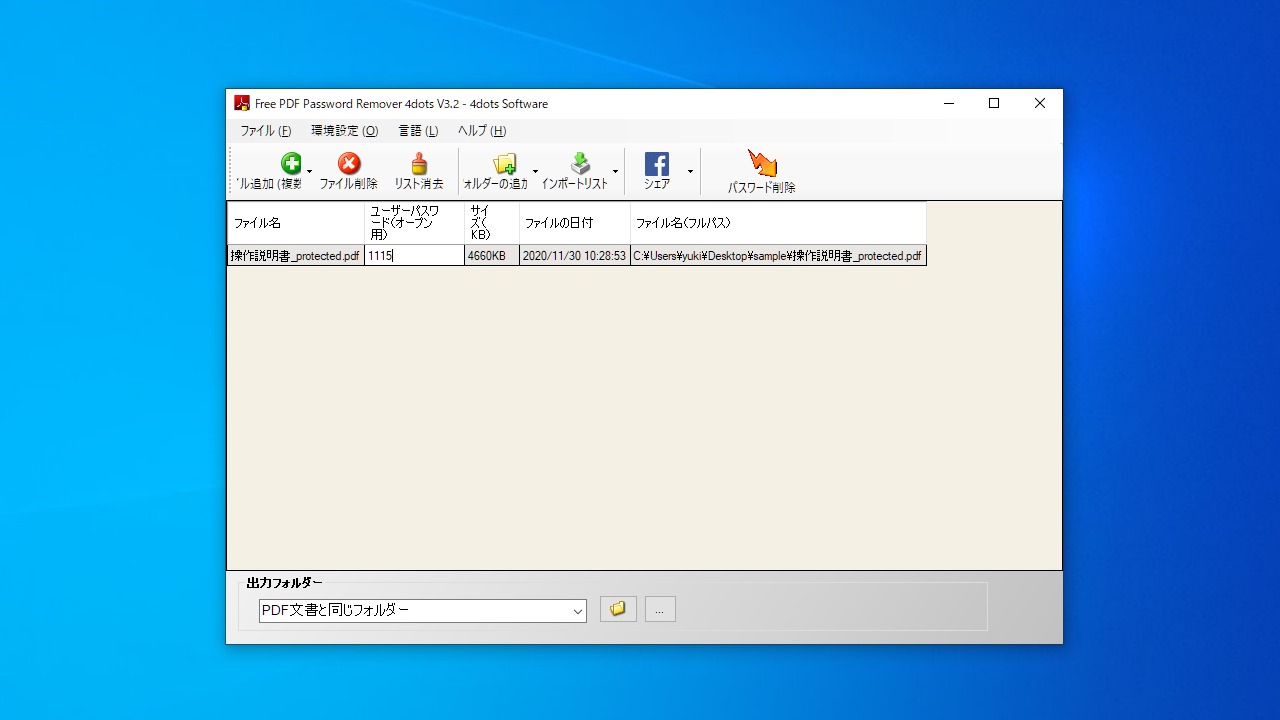Image resolution: width=1280 pixels, height=720 pixels.
Task: Click the ellipsis (...) button
Action: (x=660, y=609)
